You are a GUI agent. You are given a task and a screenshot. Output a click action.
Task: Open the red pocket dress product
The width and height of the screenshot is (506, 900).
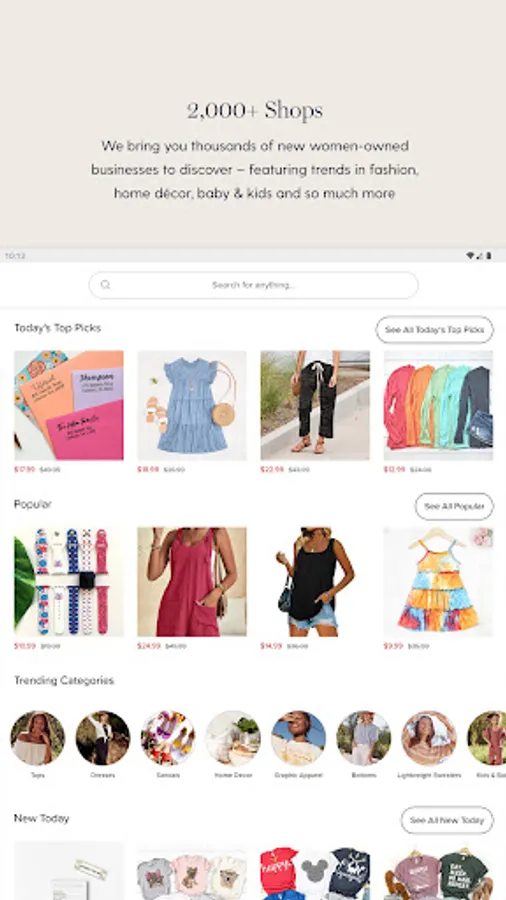192,581
